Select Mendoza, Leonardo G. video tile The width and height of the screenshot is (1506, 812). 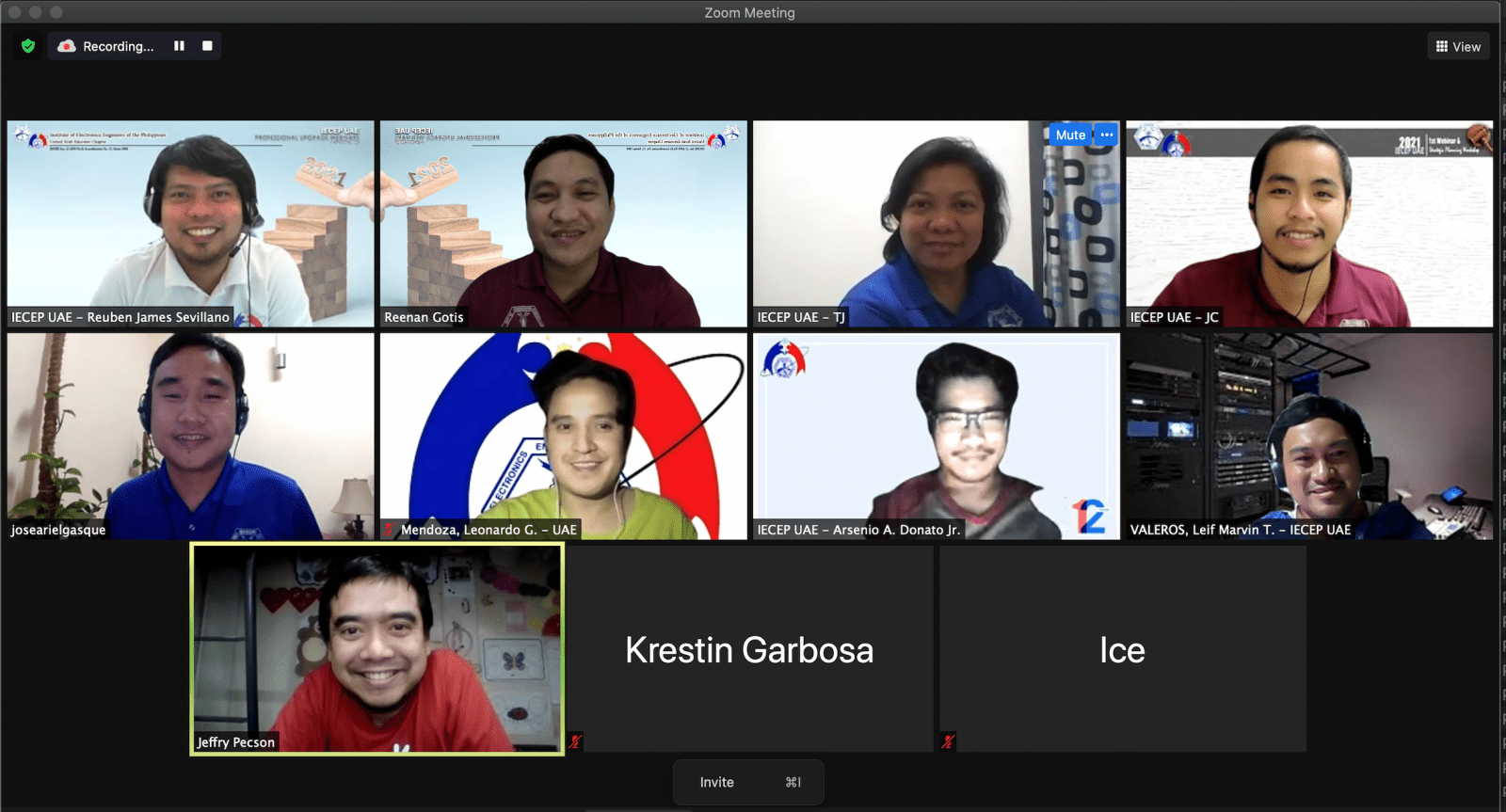(x=564, y=436)
